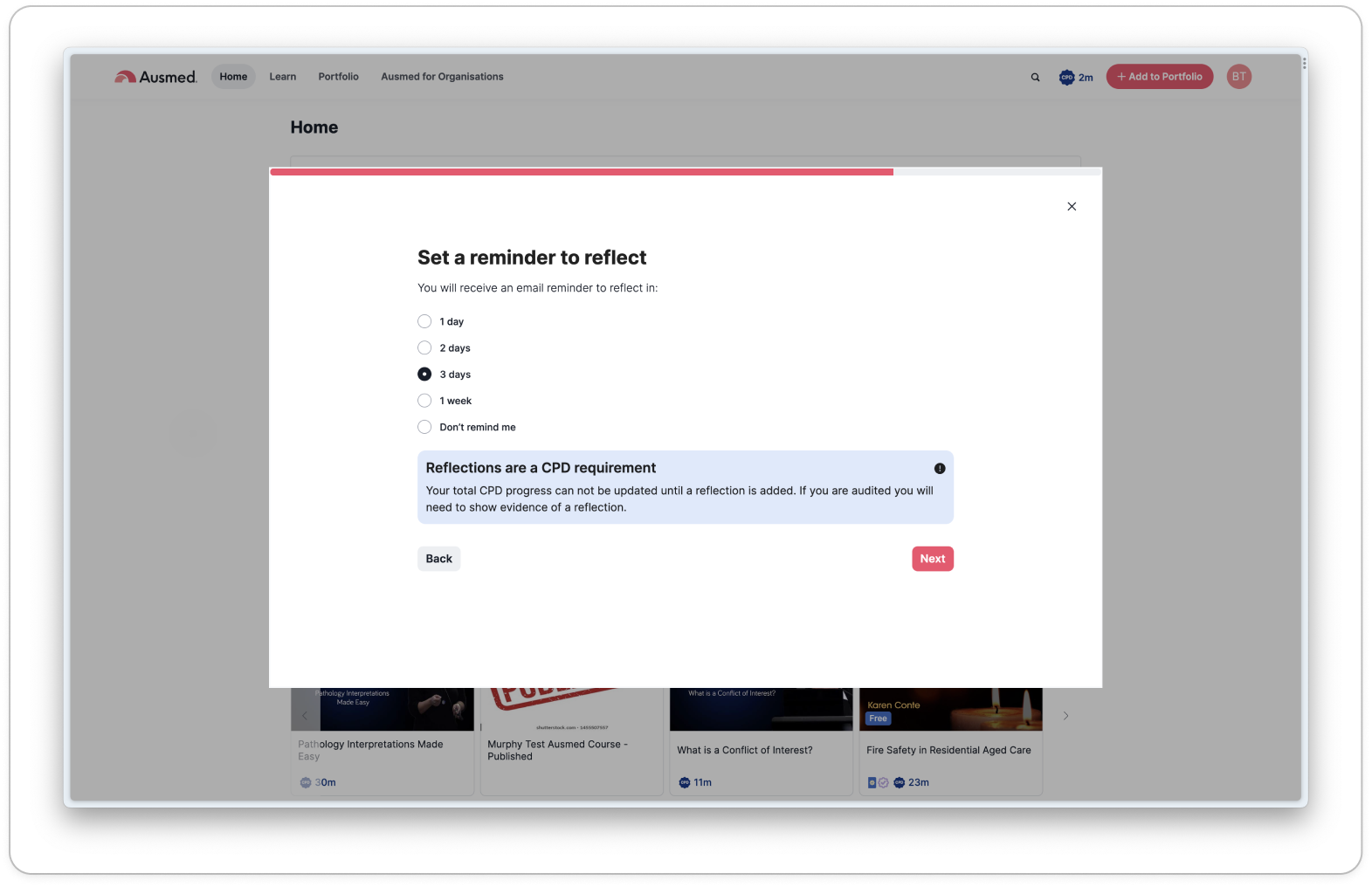Click the Reflections are a CPD requirement heading

point(541,468)
